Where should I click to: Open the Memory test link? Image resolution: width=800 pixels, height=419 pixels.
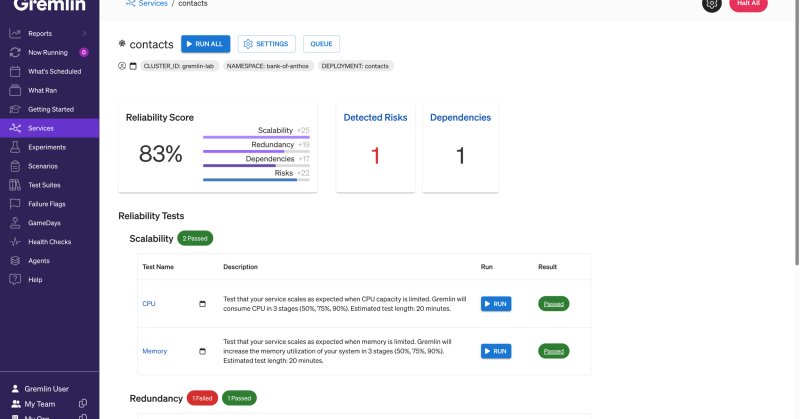[155, 351]
